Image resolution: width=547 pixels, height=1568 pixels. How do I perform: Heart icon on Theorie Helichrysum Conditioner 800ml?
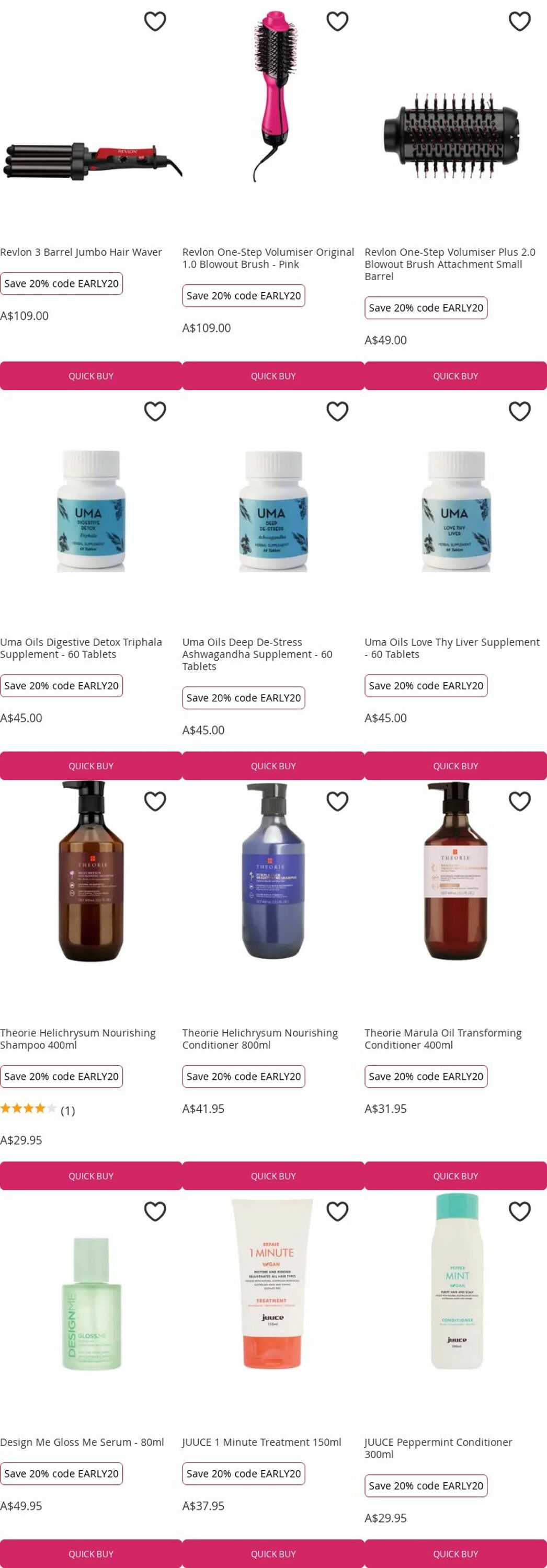(x=337, y=802)
